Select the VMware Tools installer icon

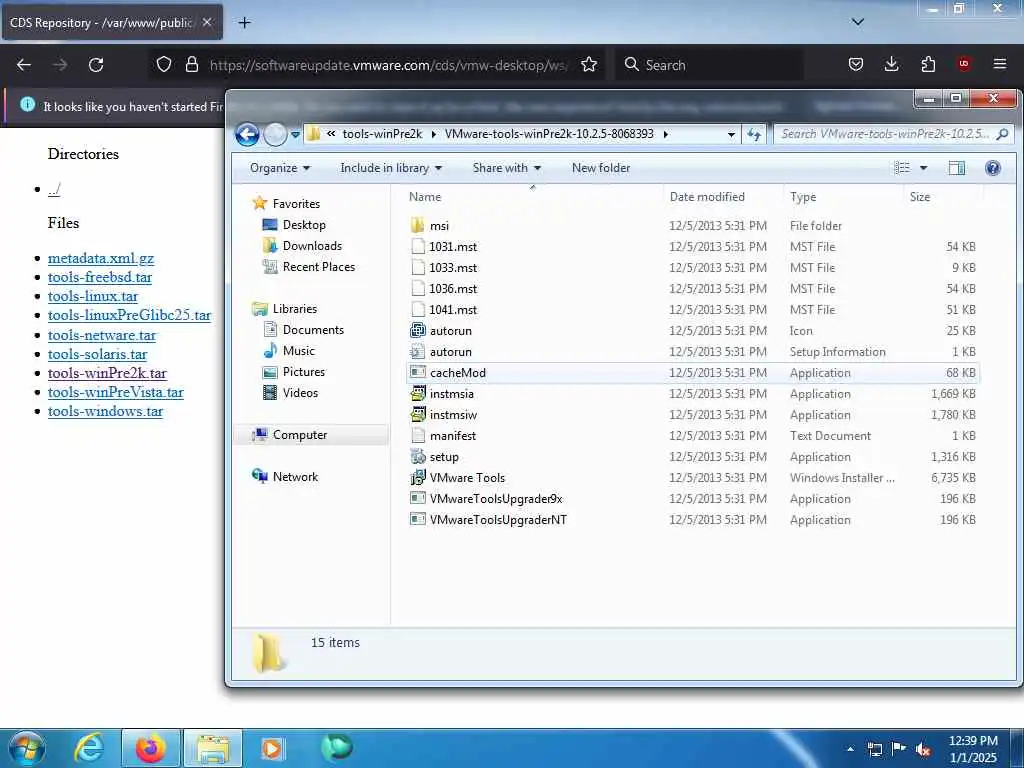pyautogui.click(x=418, y=477)
